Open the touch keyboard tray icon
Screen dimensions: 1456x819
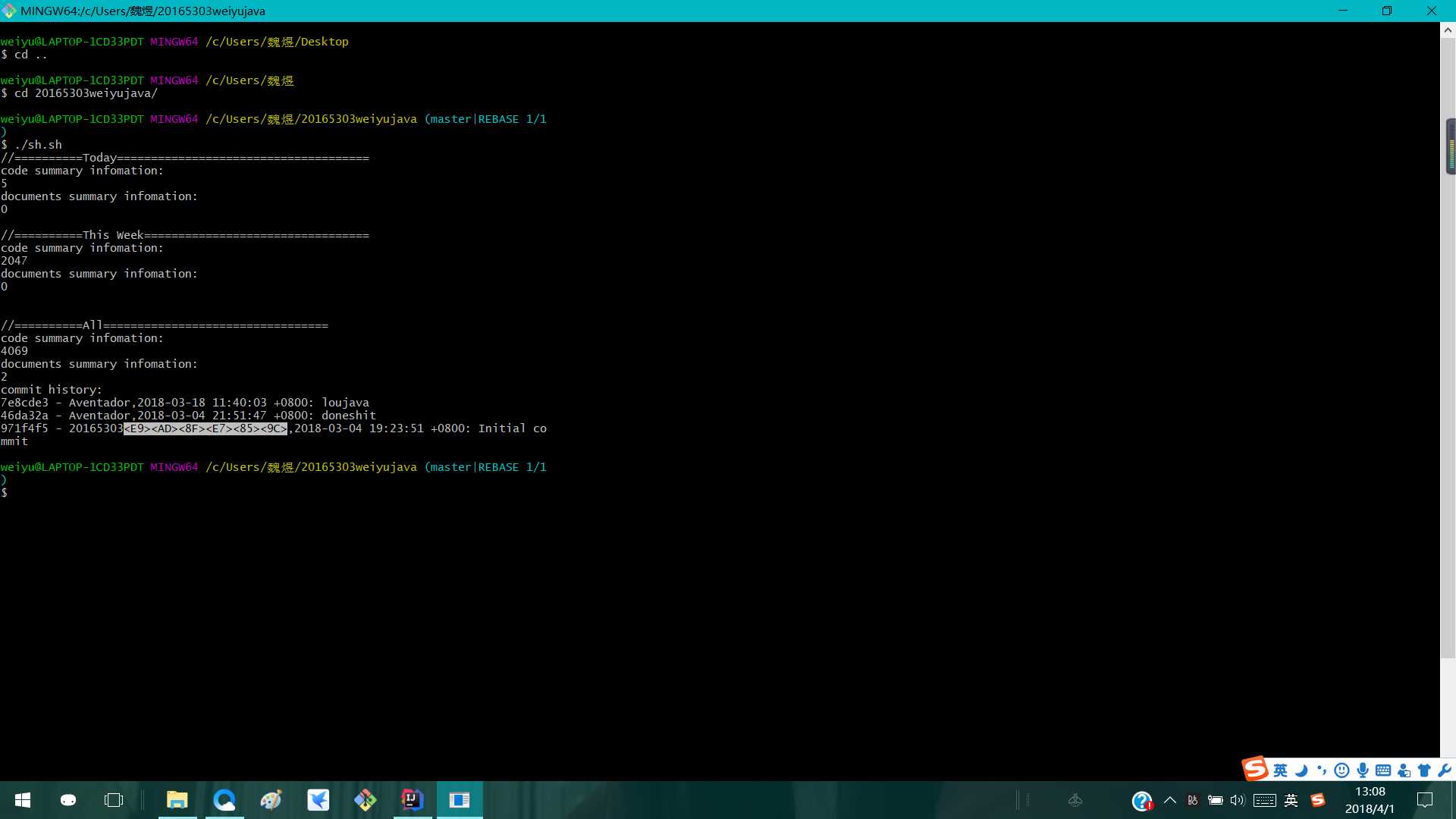[1265, 800]
